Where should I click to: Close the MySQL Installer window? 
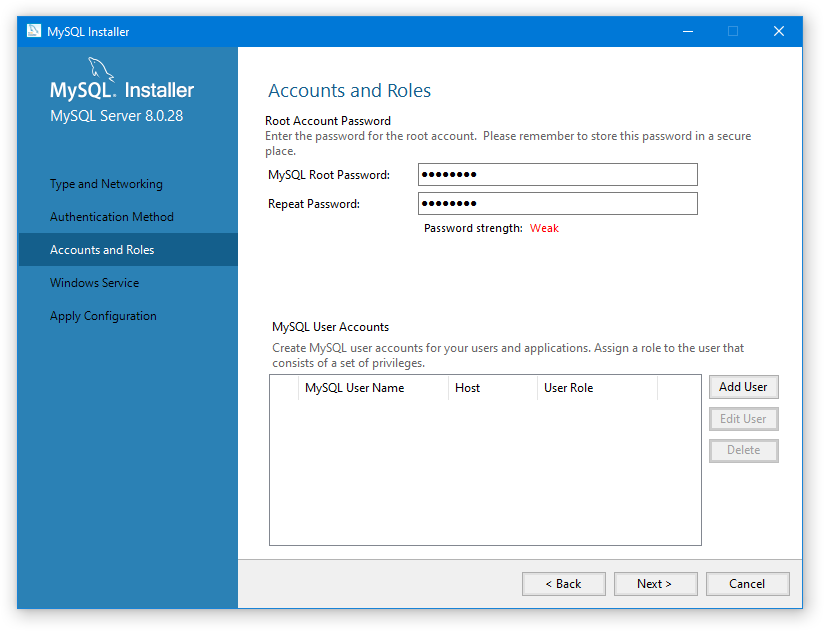click(x=779, y=31)
